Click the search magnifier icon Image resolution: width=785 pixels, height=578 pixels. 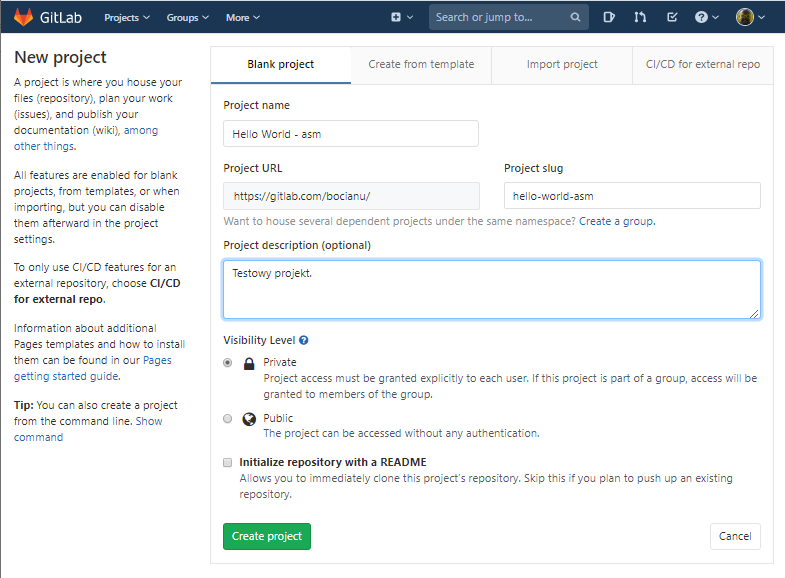coord(575,17)
